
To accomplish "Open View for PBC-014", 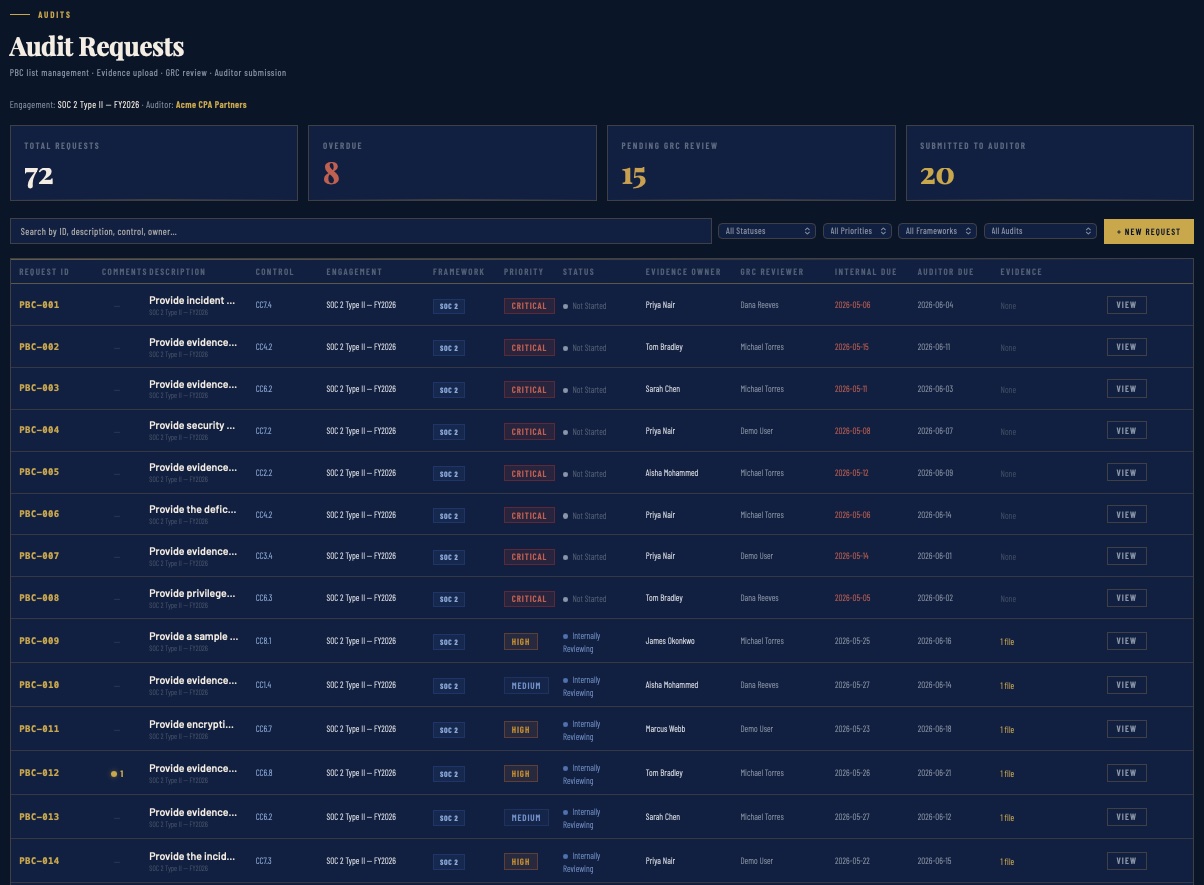I will [x=1126, y=861].
